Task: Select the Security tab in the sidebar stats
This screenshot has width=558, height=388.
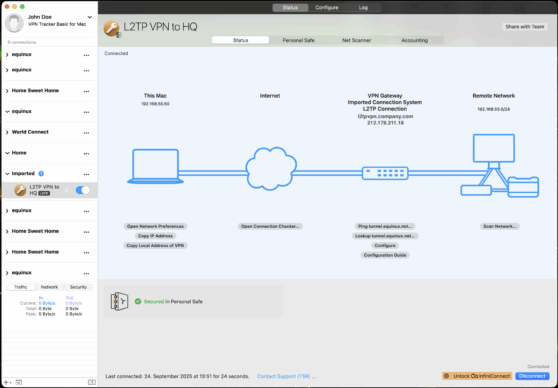Action: [x=78, y=287]
